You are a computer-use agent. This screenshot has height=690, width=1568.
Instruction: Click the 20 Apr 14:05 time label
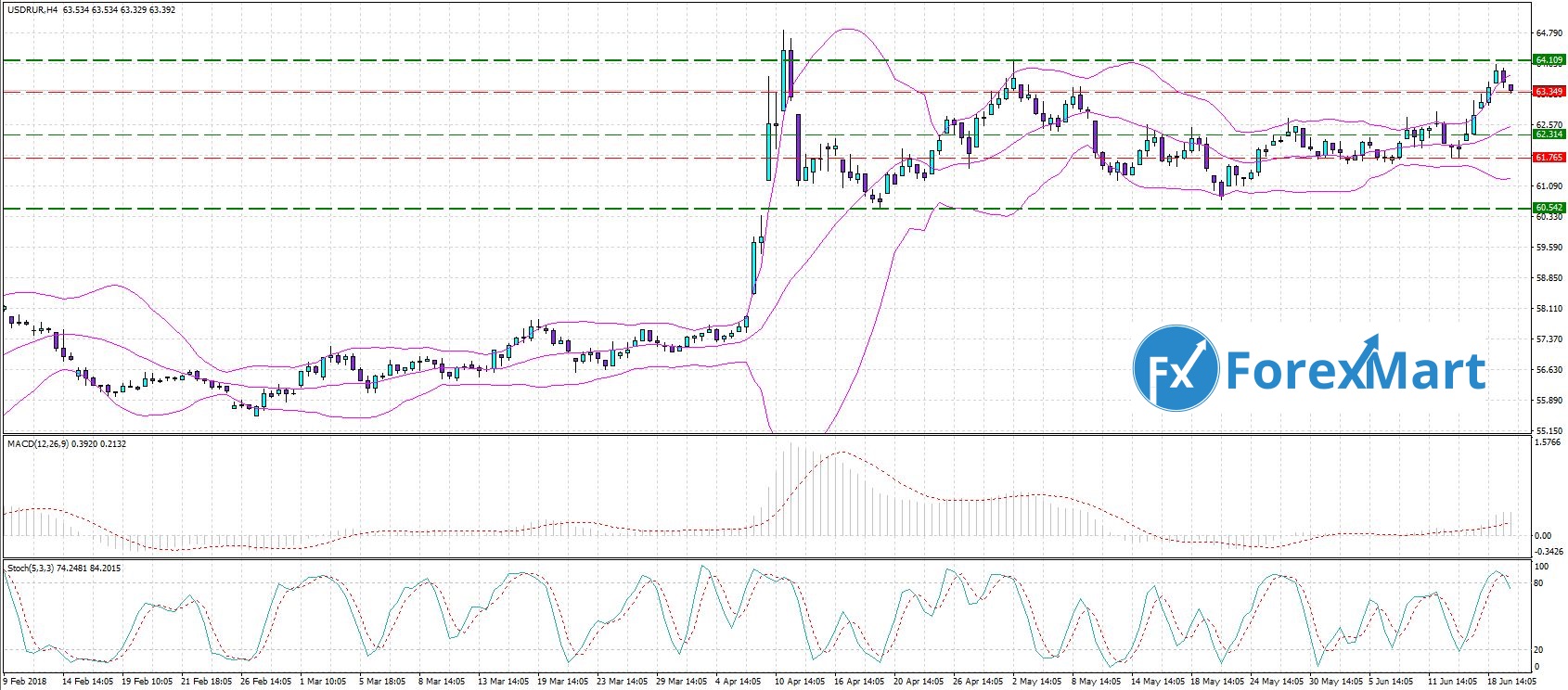pos(919,682)
